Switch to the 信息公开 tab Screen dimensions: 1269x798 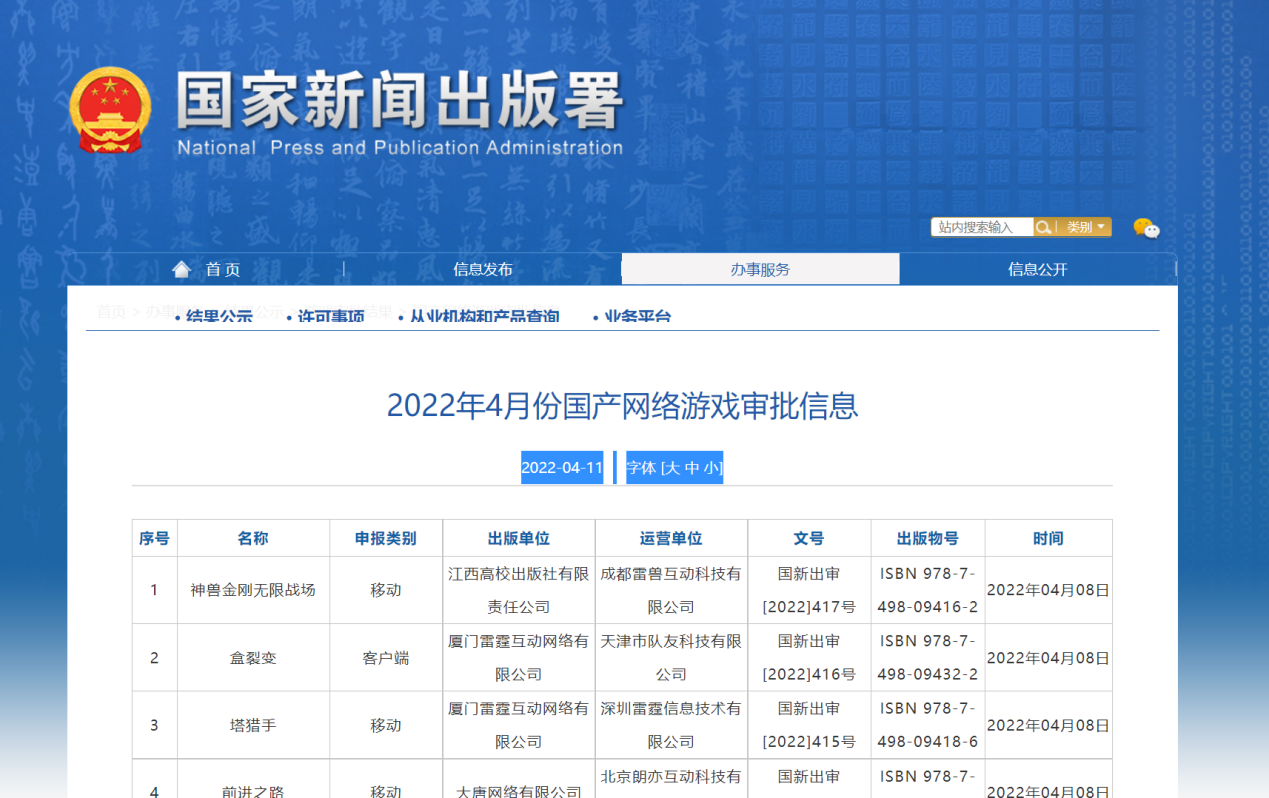pos(1038,268)
